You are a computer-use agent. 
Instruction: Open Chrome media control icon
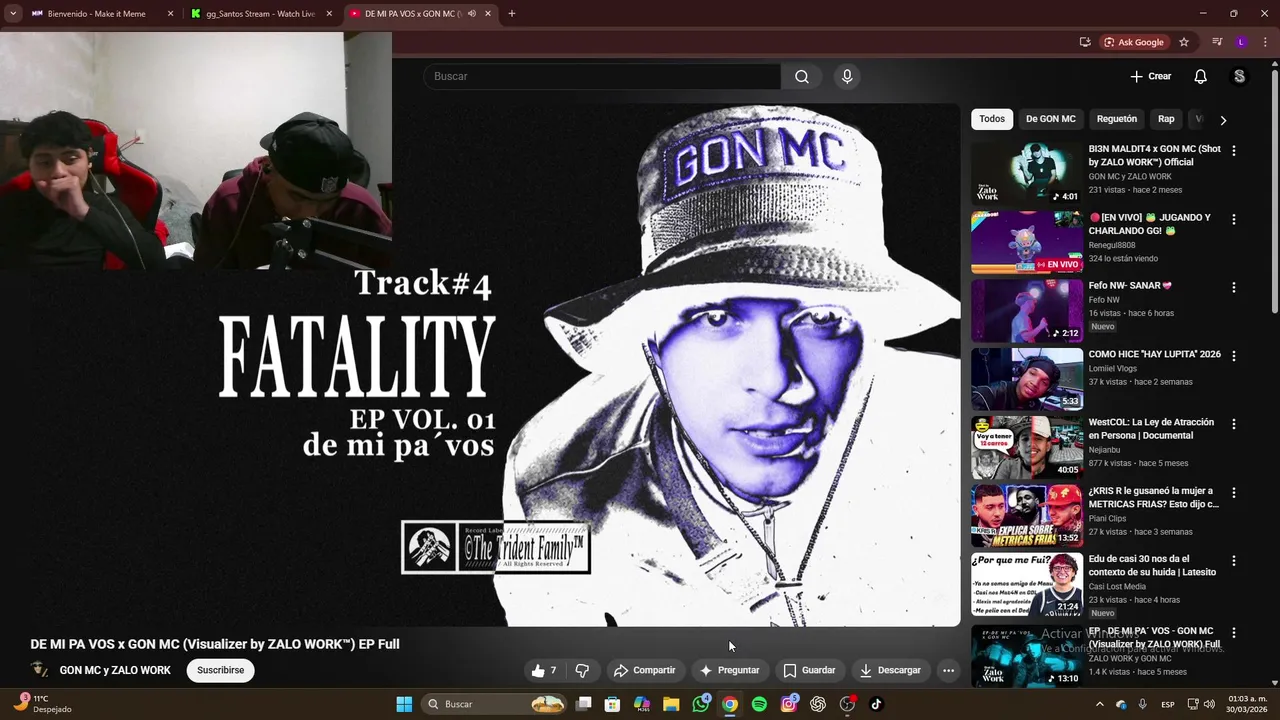[x=1217, y=42]
